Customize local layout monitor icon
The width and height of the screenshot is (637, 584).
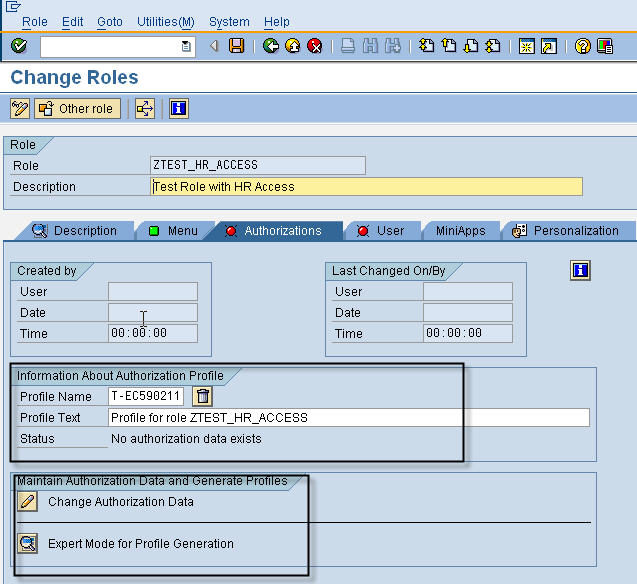point(605,46)
